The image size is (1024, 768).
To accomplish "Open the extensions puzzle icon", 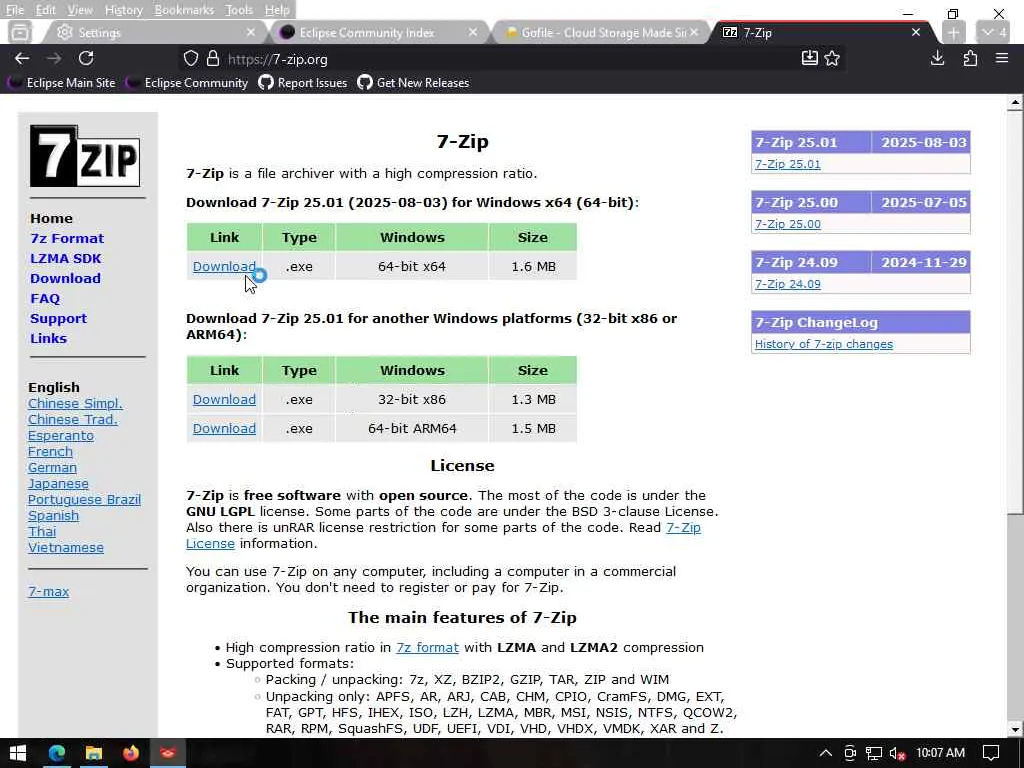I will tap(970, 59).
